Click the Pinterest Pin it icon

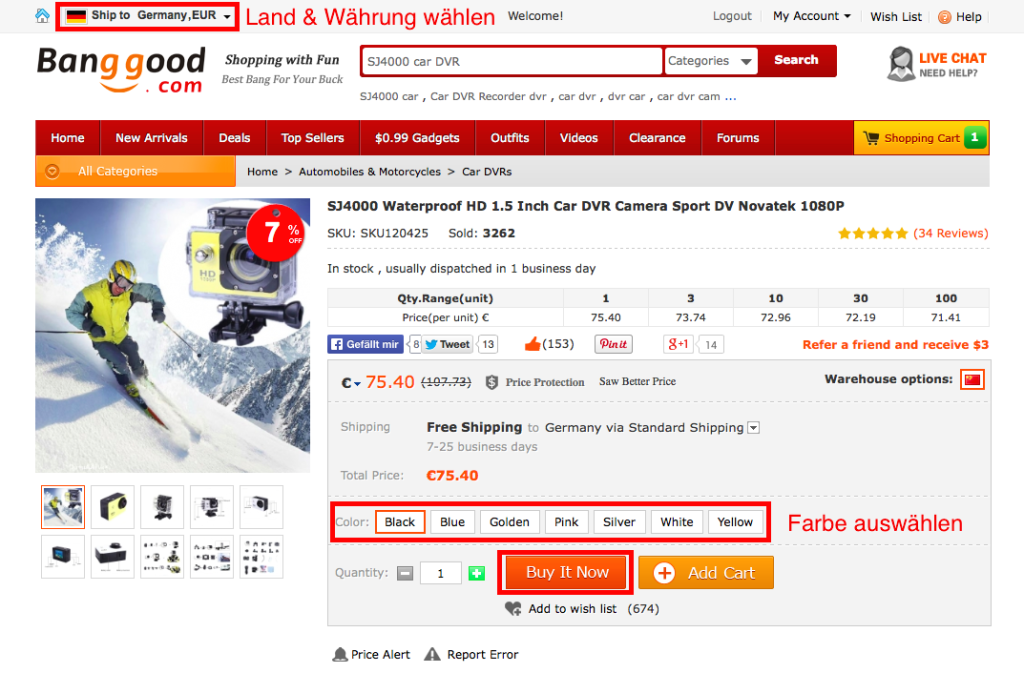click(613, 344)
